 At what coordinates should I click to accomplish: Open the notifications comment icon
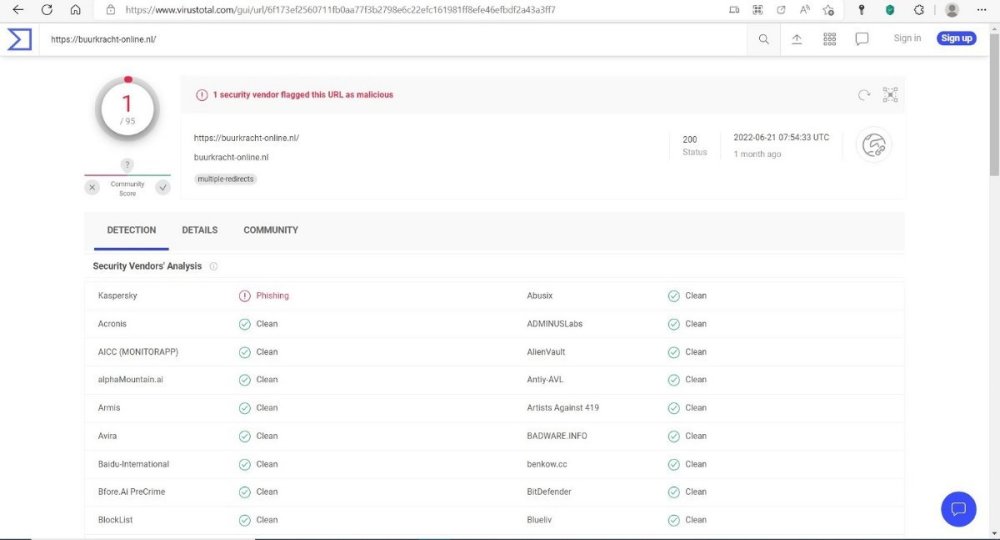[861, 39]
